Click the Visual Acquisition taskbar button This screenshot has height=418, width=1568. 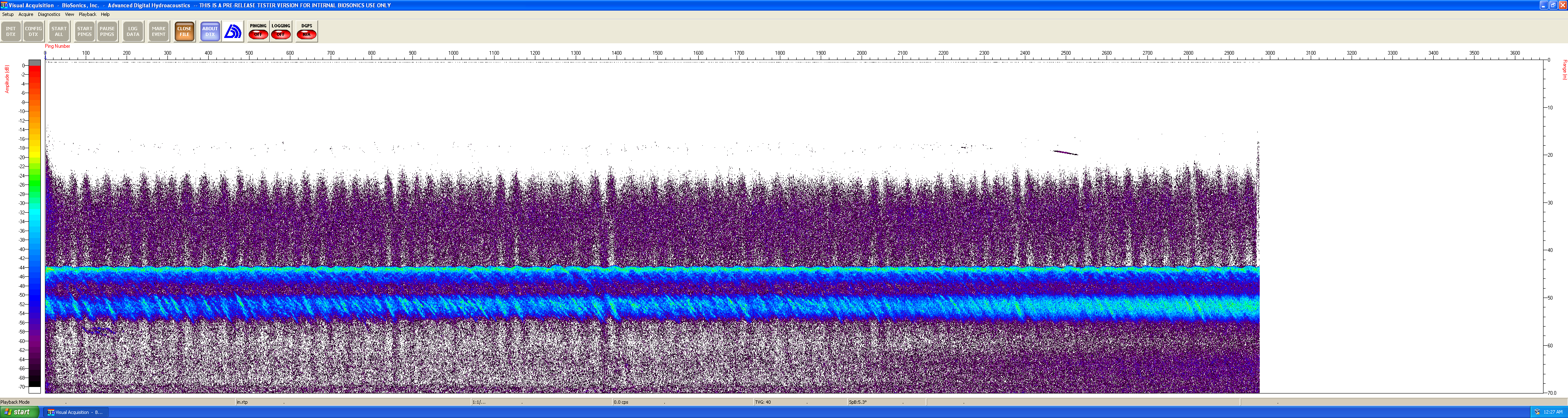pos(76,413)
